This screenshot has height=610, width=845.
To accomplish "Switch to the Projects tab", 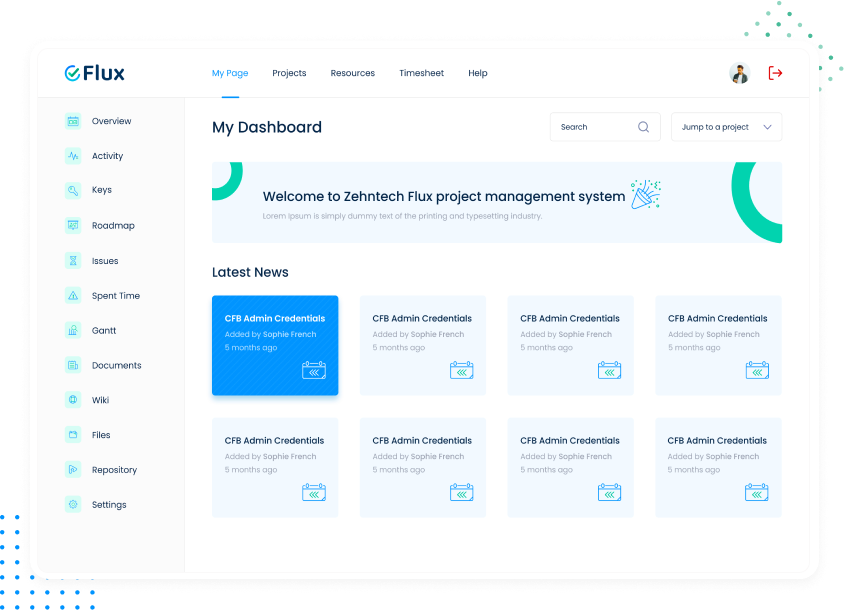I will click(289, 73).
